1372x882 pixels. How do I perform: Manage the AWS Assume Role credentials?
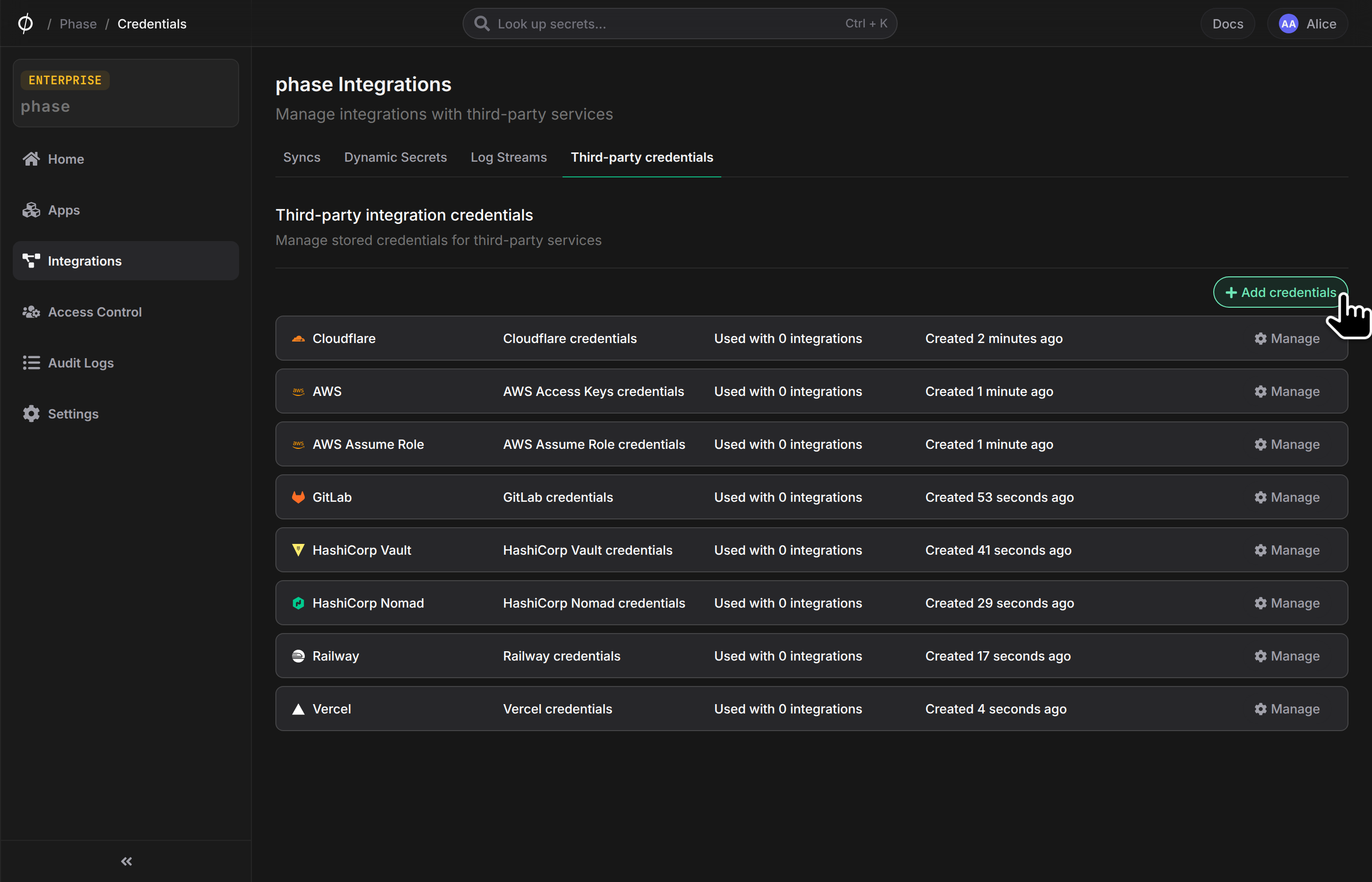[1287, 444]
